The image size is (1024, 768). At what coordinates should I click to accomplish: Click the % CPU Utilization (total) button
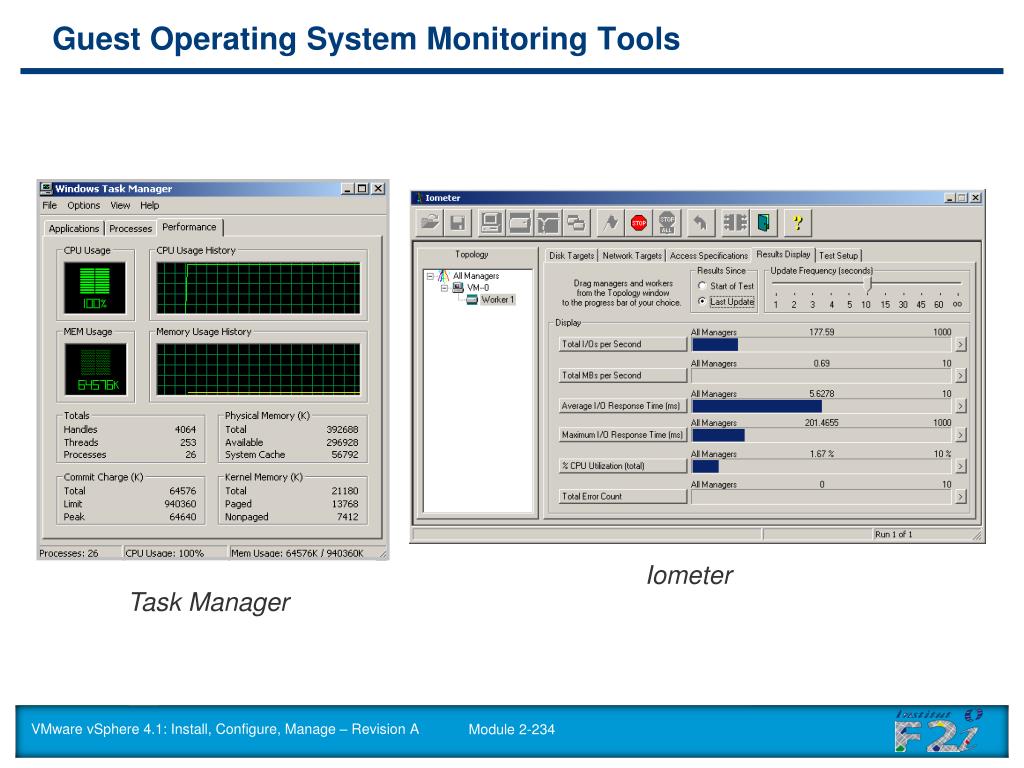622,466
